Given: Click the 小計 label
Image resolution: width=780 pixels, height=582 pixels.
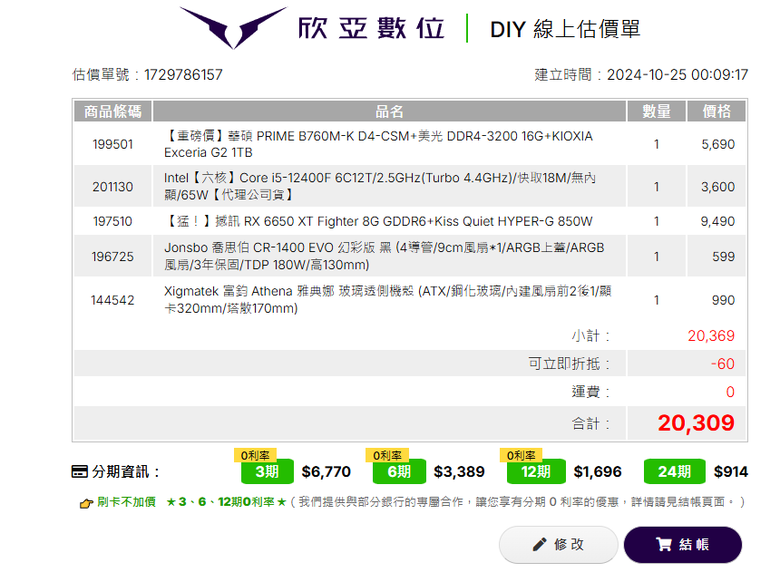Looking at the screenshot, I should click(x=590, y=336).
